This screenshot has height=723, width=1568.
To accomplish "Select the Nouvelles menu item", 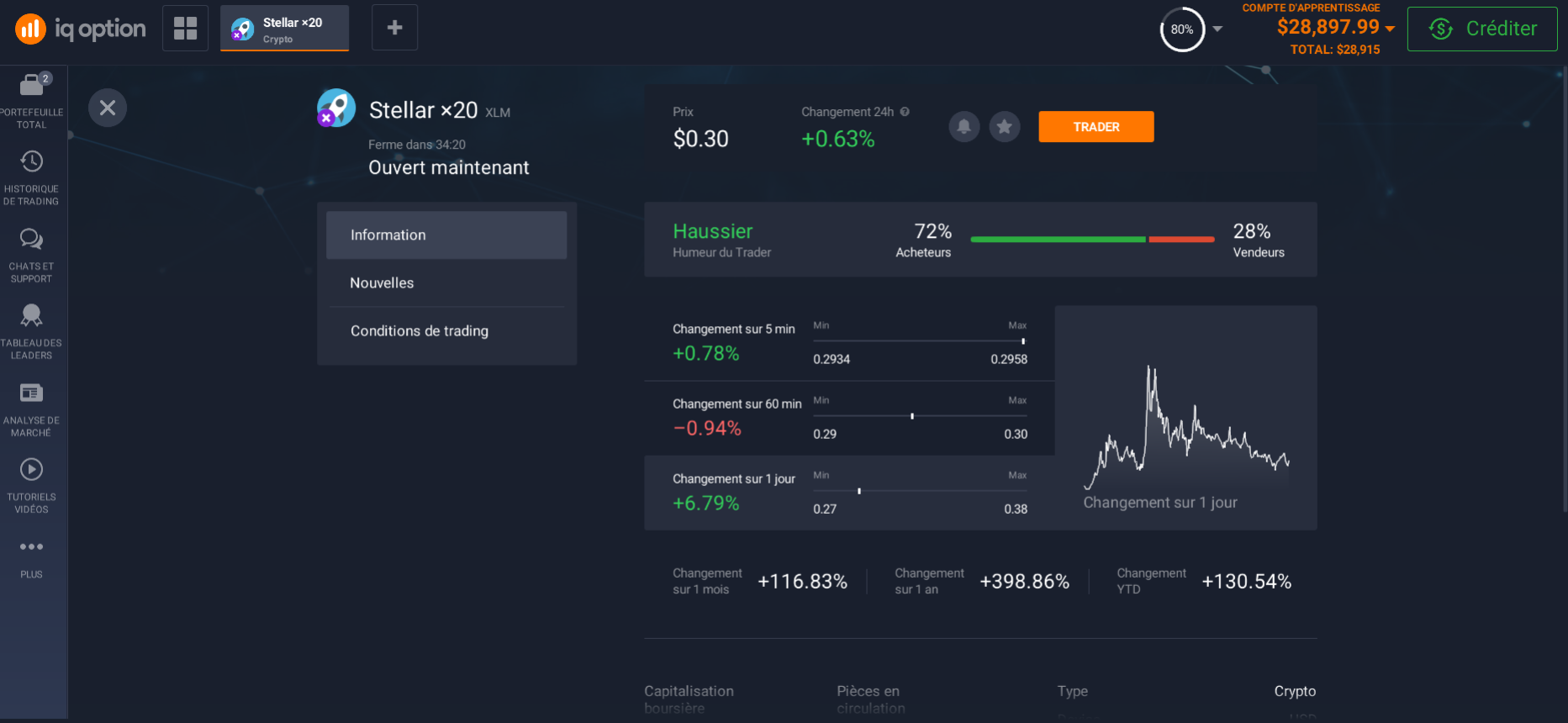I will pos(446,282).
